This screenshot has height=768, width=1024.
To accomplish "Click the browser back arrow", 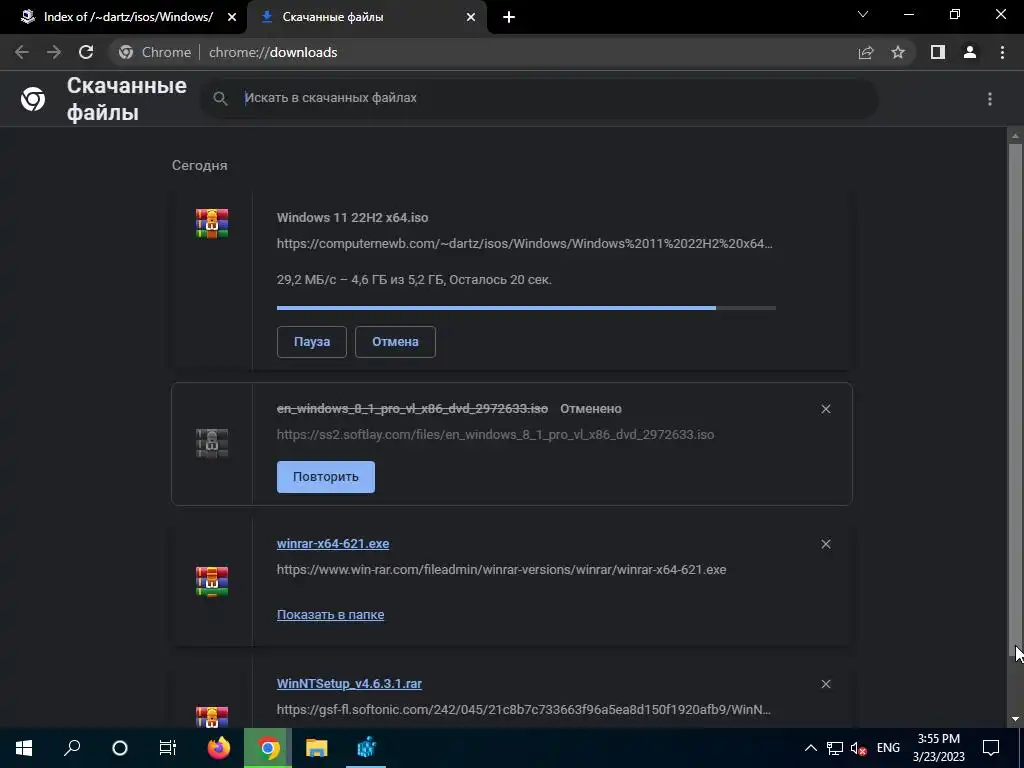I will click(x=22, y=52).
